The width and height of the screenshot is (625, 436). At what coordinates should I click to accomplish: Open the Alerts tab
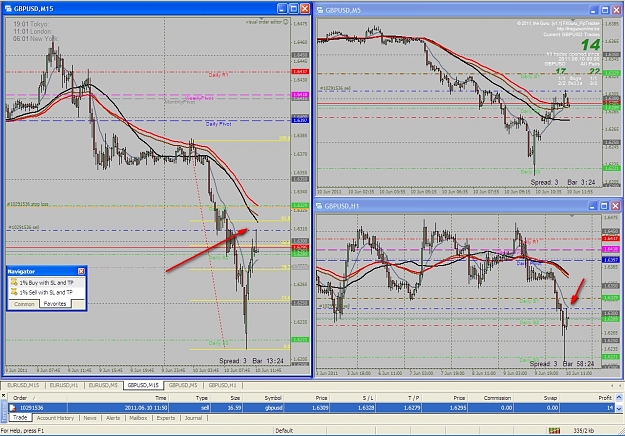(113, 418)
